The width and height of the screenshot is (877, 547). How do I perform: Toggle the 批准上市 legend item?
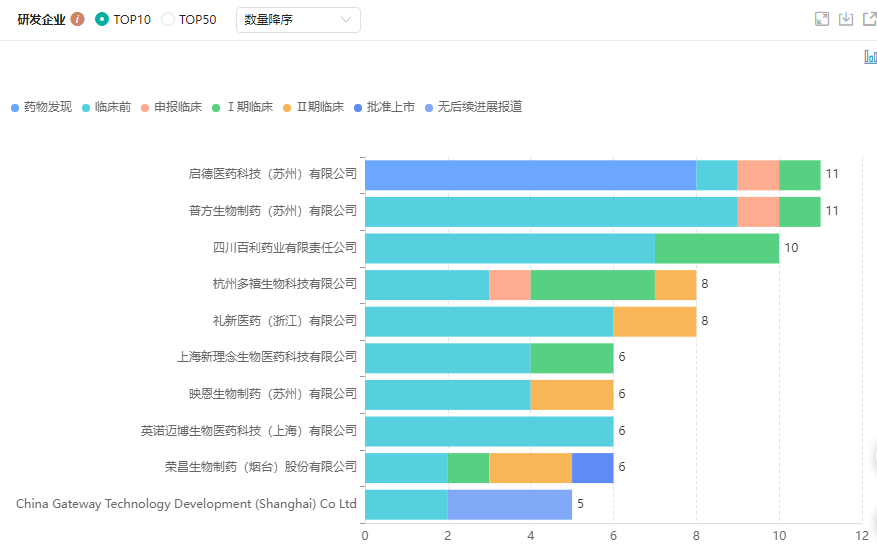pos(385,107)
